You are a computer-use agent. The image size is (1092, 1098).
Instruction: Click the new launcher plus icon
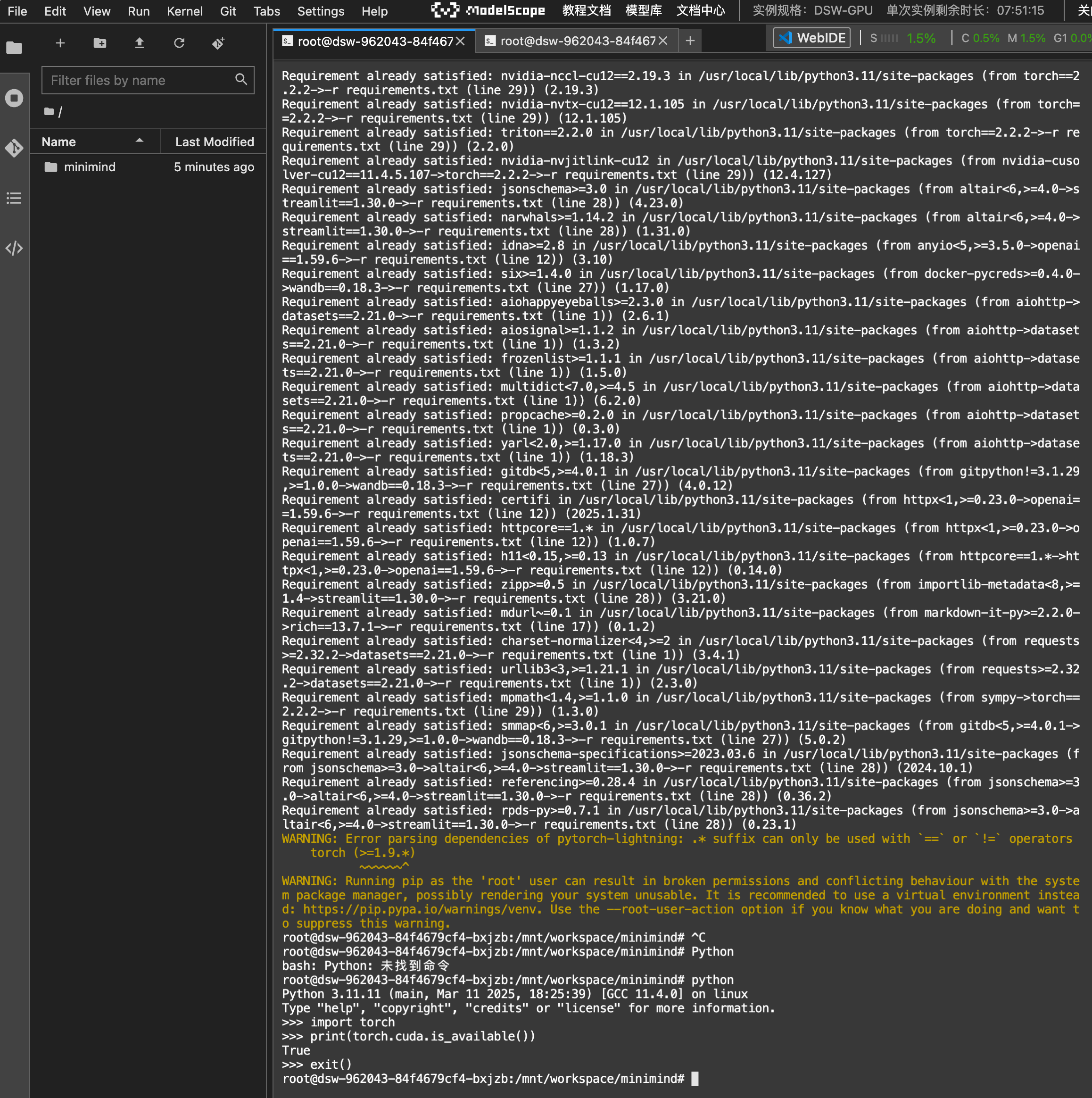pos(60,43)
